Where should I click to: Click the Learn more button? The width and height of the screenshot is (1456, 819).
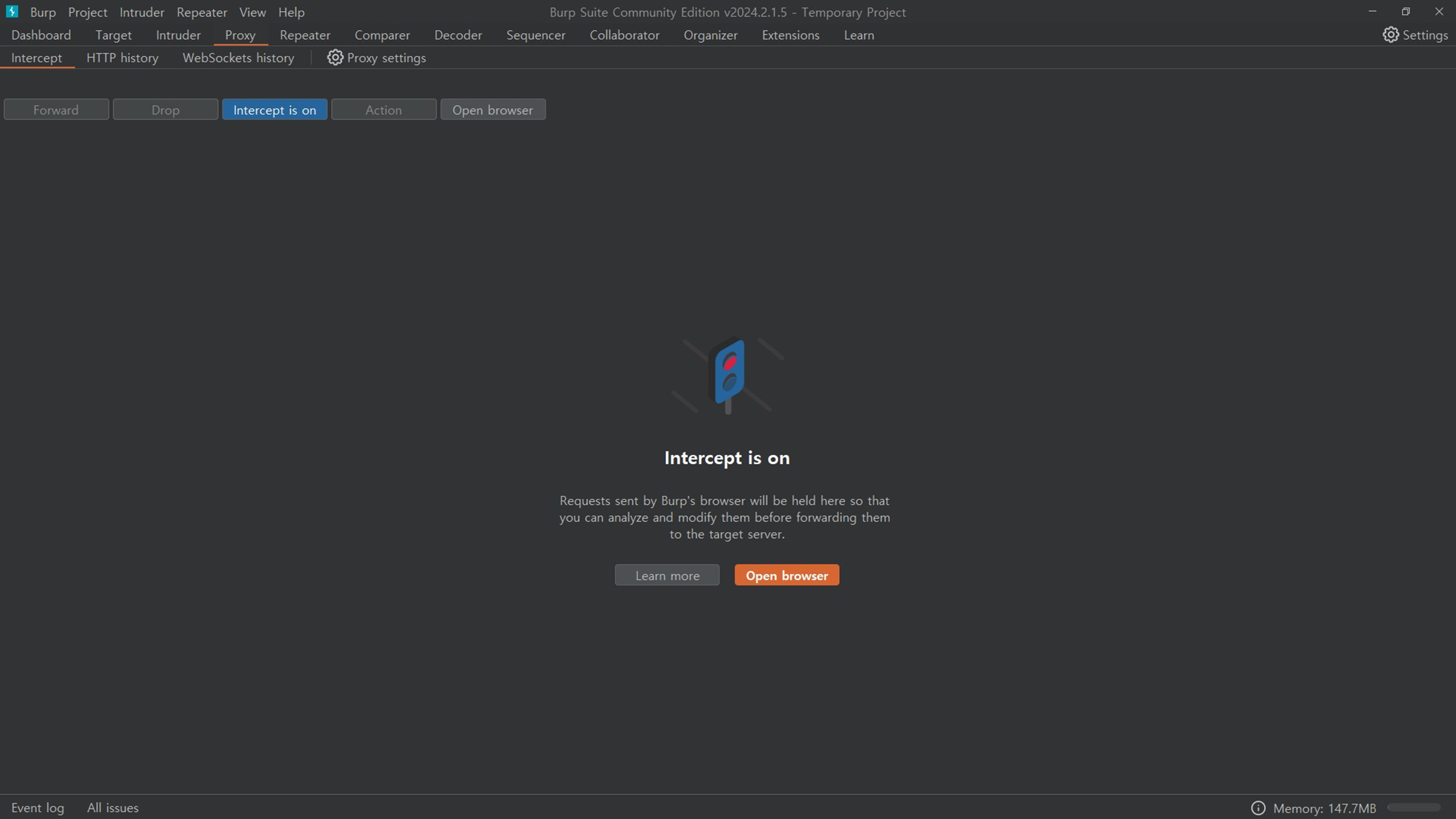click(x=667, y=575)
